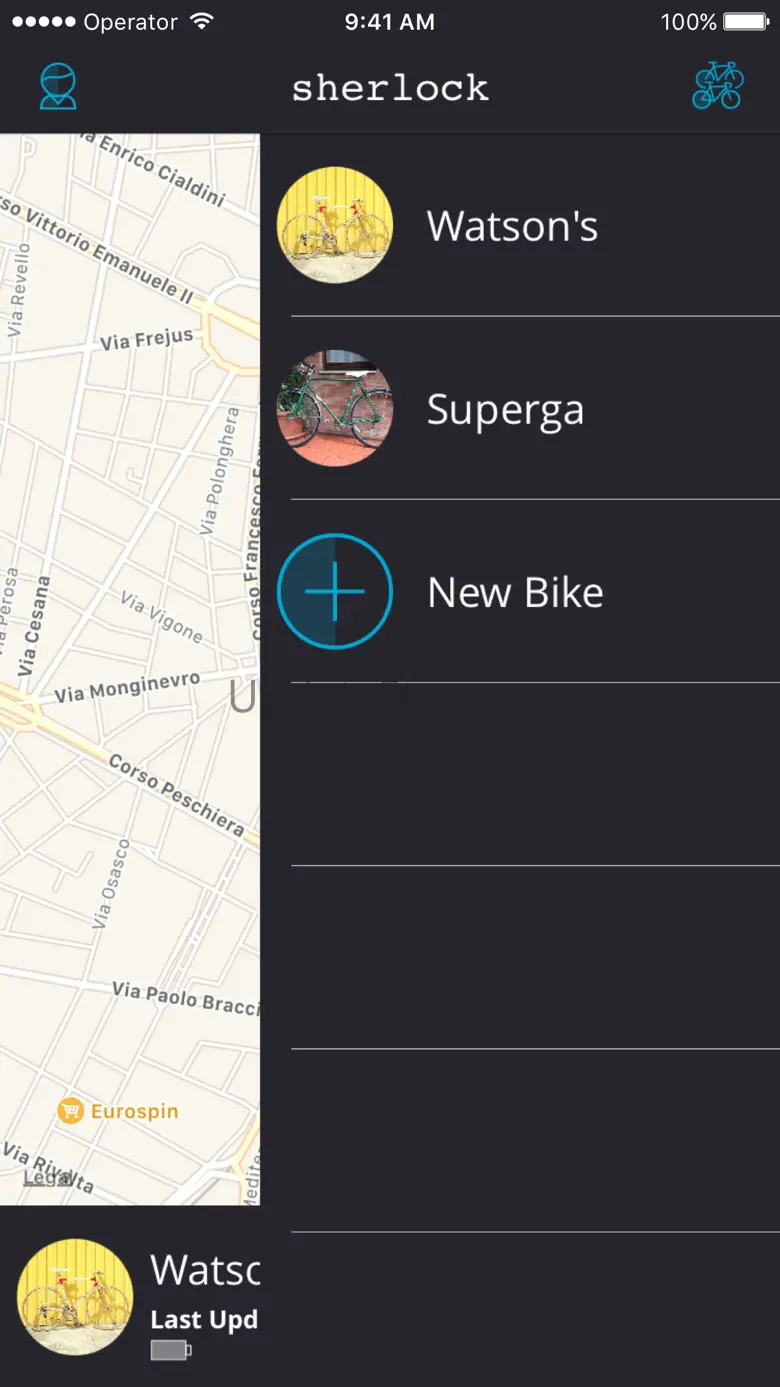Tap the "sherlock" title in the header

pos(390,88)
